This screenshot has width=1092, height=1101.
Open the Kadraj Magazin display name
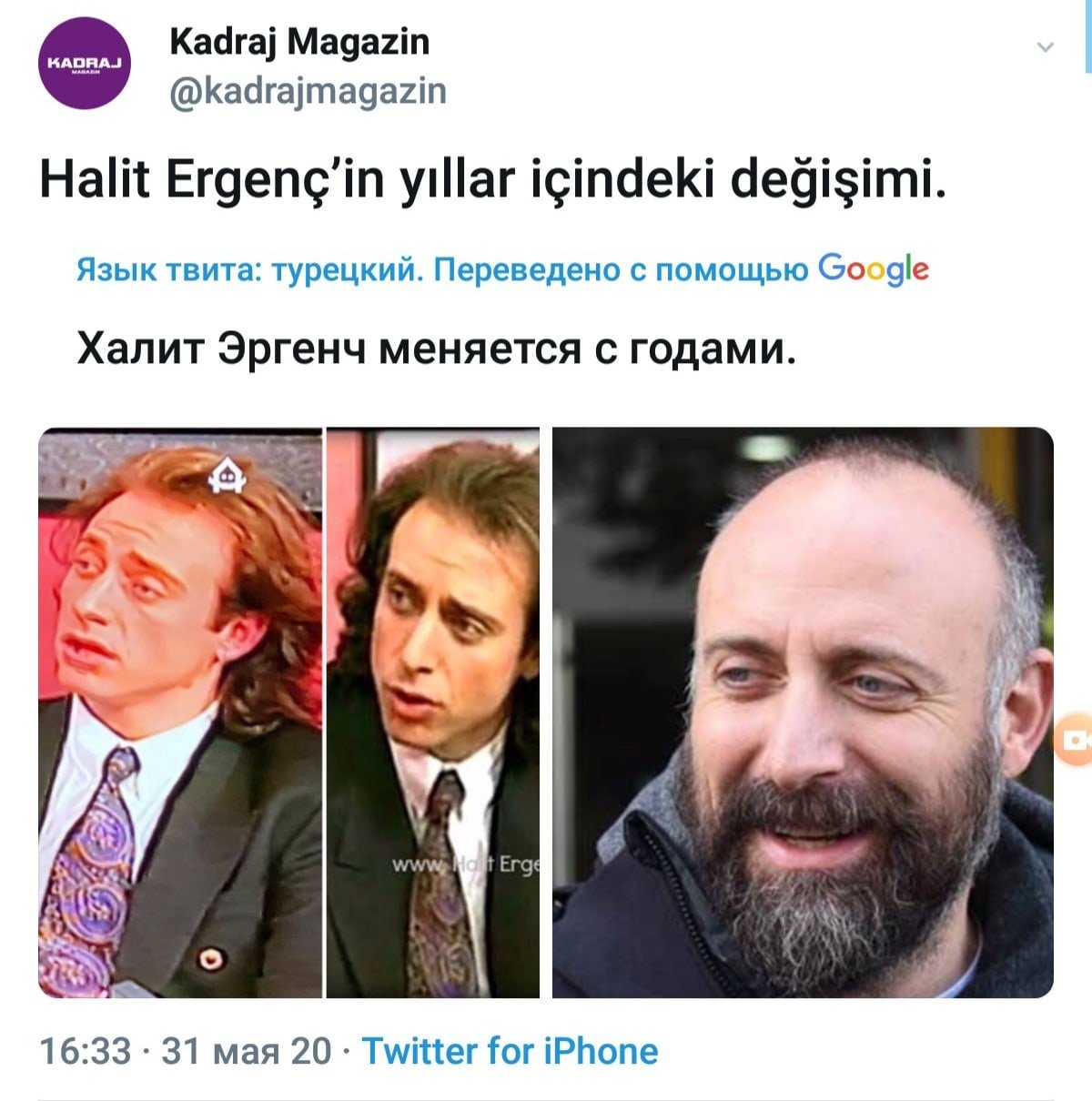click(x=299, y=42)
